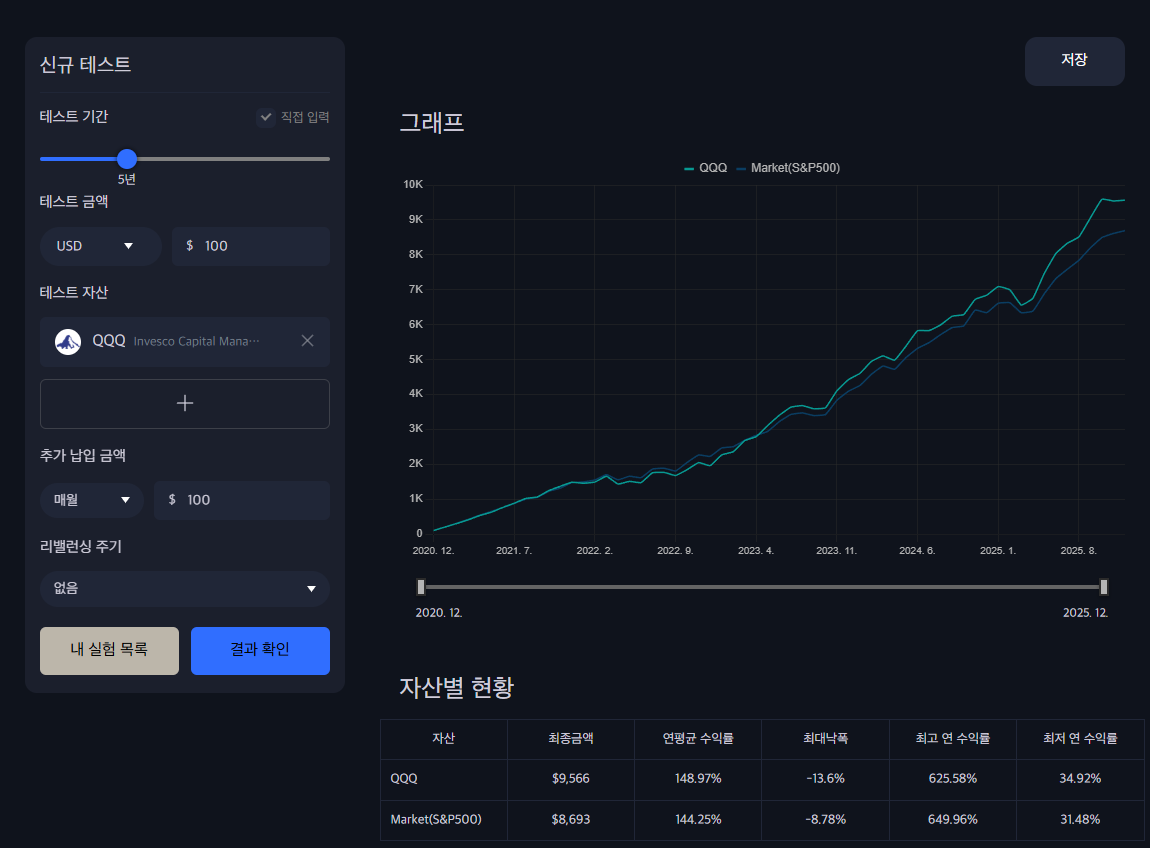Add a new test asset with plus button
1150x848 pixels.
185,403
